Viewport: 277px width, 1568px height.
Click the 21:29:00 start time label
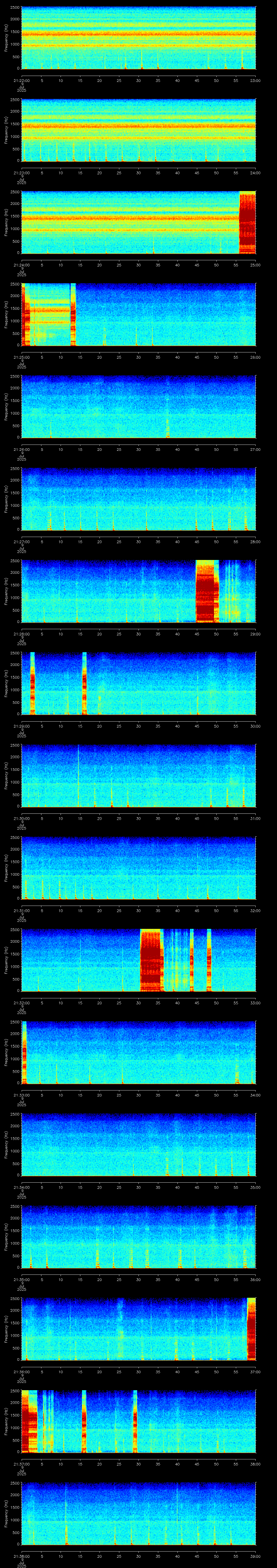21,726
